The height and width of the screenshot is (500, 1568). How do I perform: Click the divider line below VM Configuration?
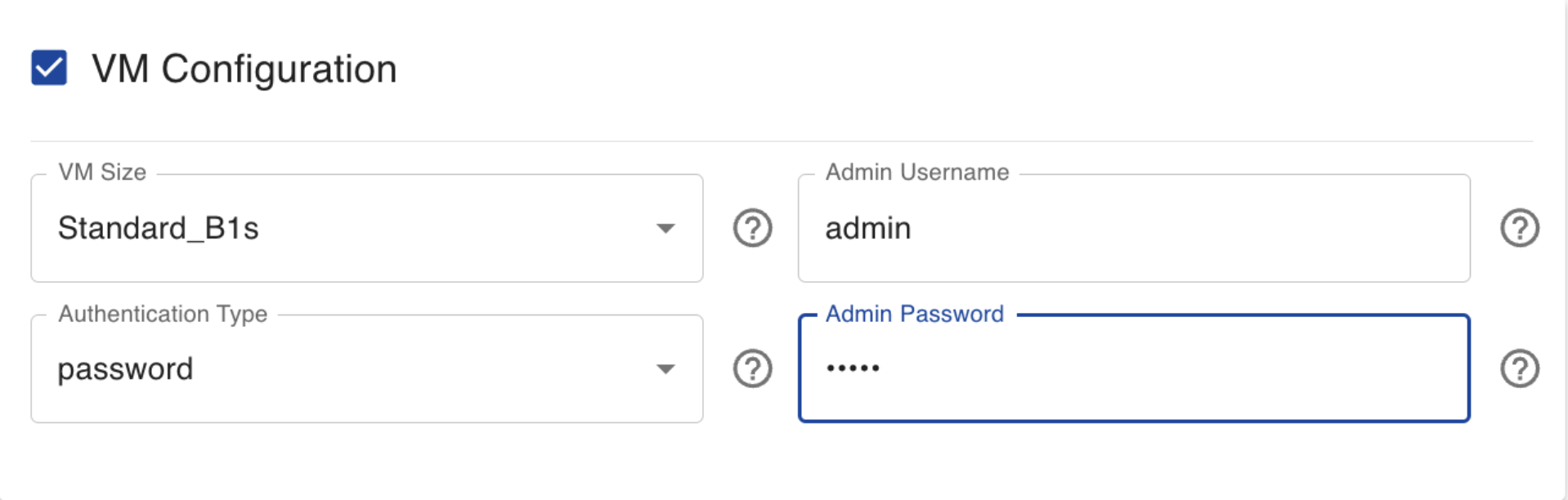tap(781, 141)
